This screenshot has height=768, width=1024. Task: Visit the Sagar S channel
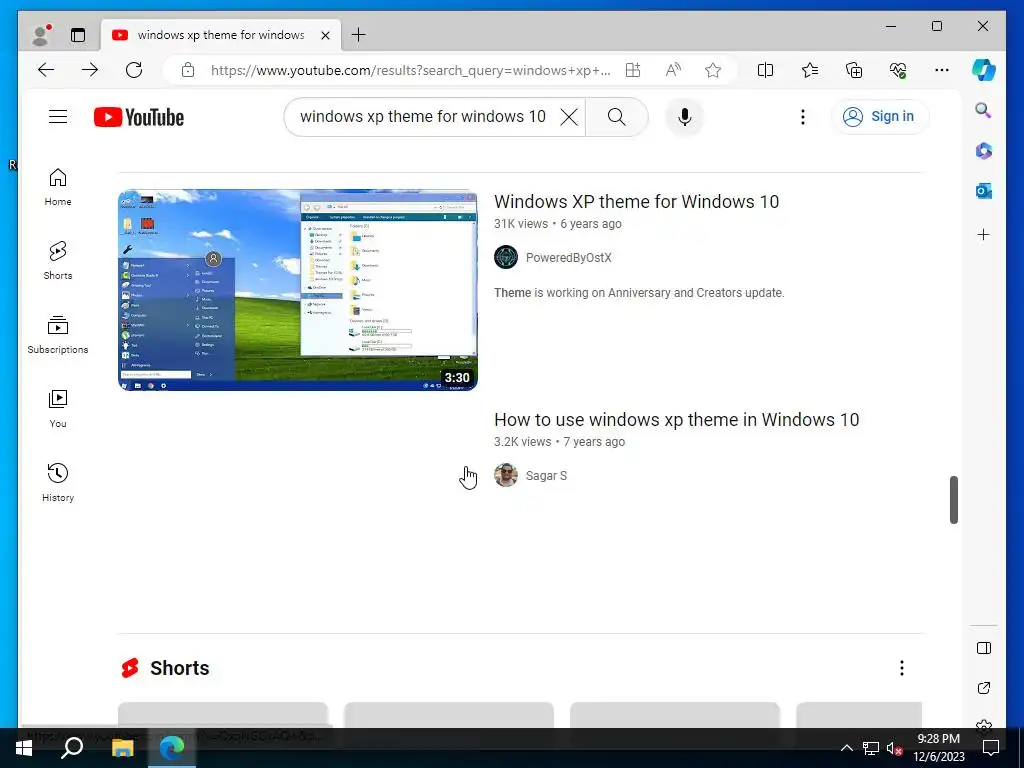tap(547, 476)
